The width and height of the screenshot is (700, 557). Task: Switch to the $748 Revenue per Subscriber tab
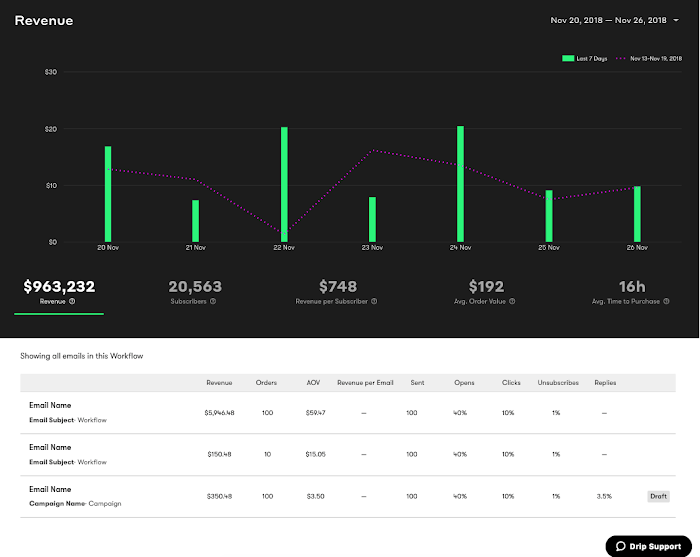(x=337, y=292)
